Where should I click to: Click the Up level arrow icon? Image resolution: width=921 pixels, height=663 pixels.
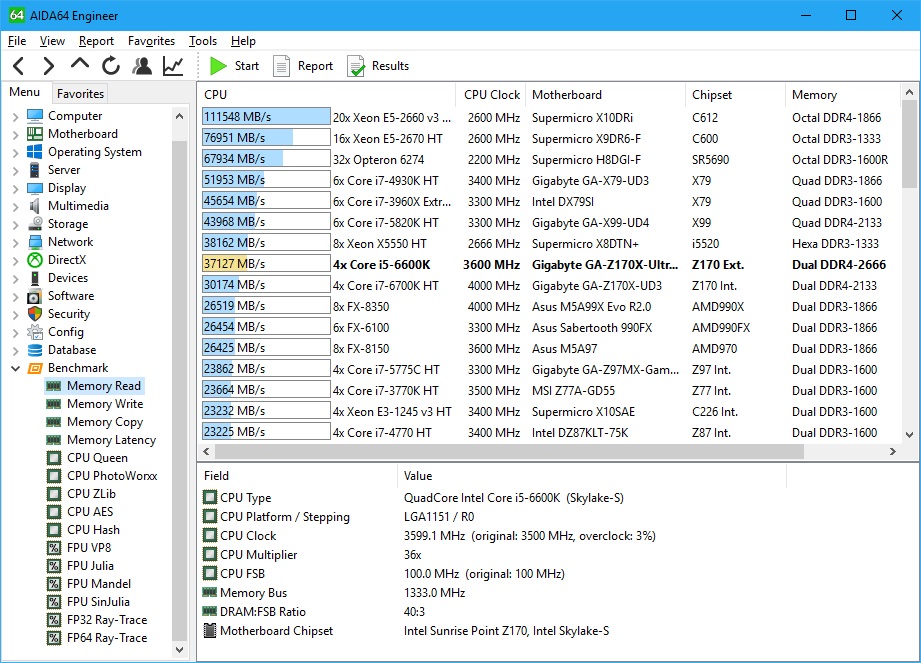click(80, 63)
